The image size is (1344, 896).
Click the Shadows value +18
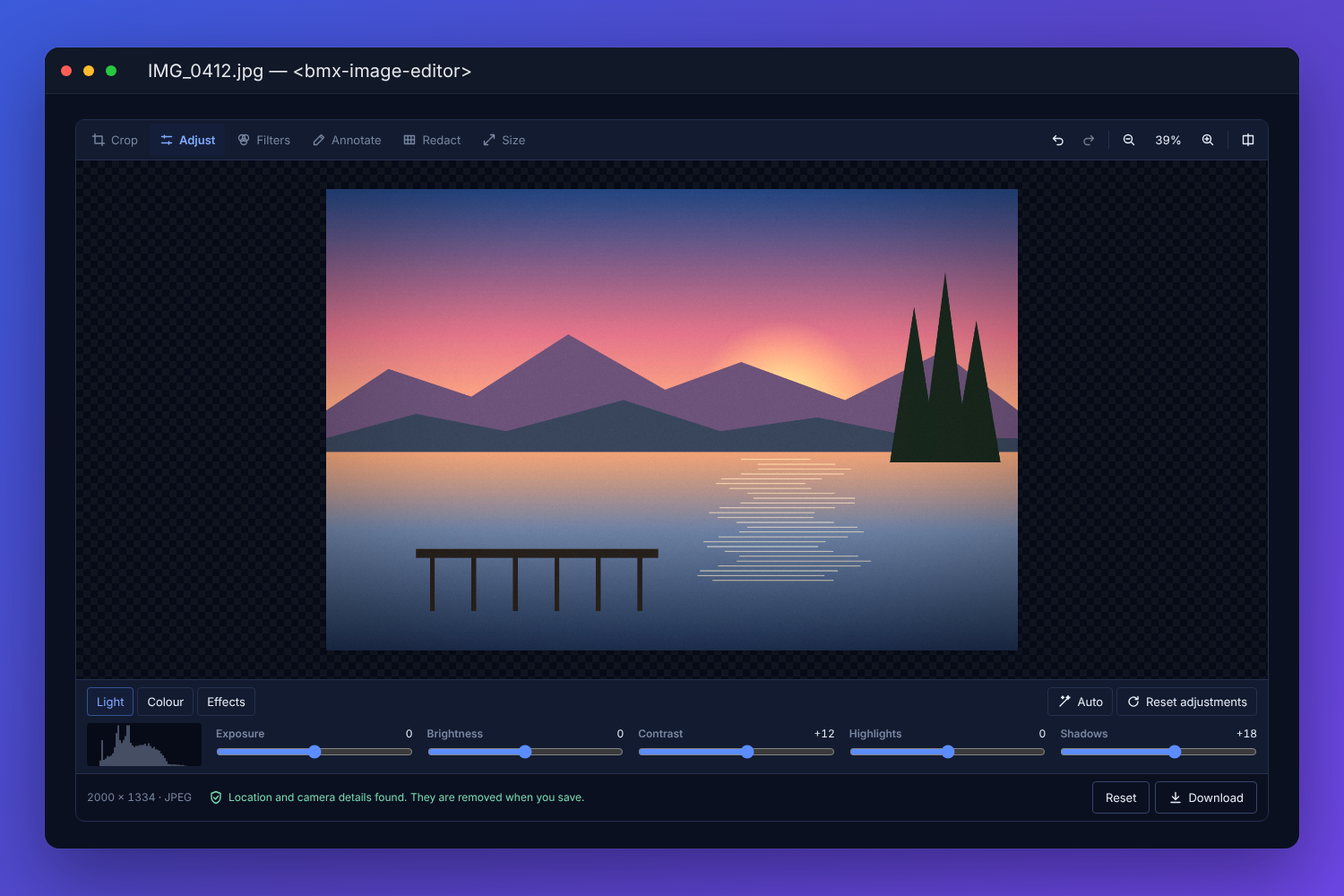(1246, 734)
